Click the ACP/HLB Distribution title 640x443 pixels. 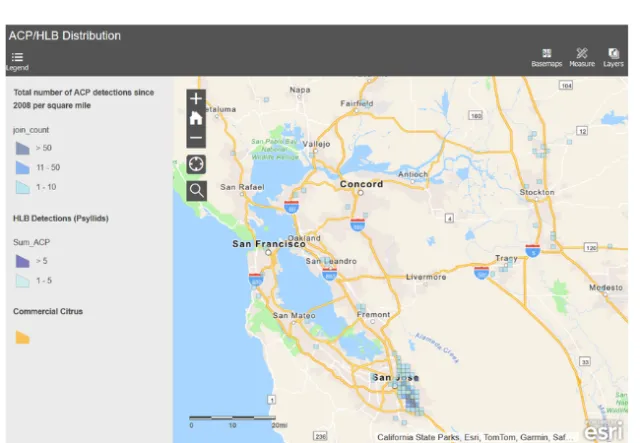click(65, 36)
